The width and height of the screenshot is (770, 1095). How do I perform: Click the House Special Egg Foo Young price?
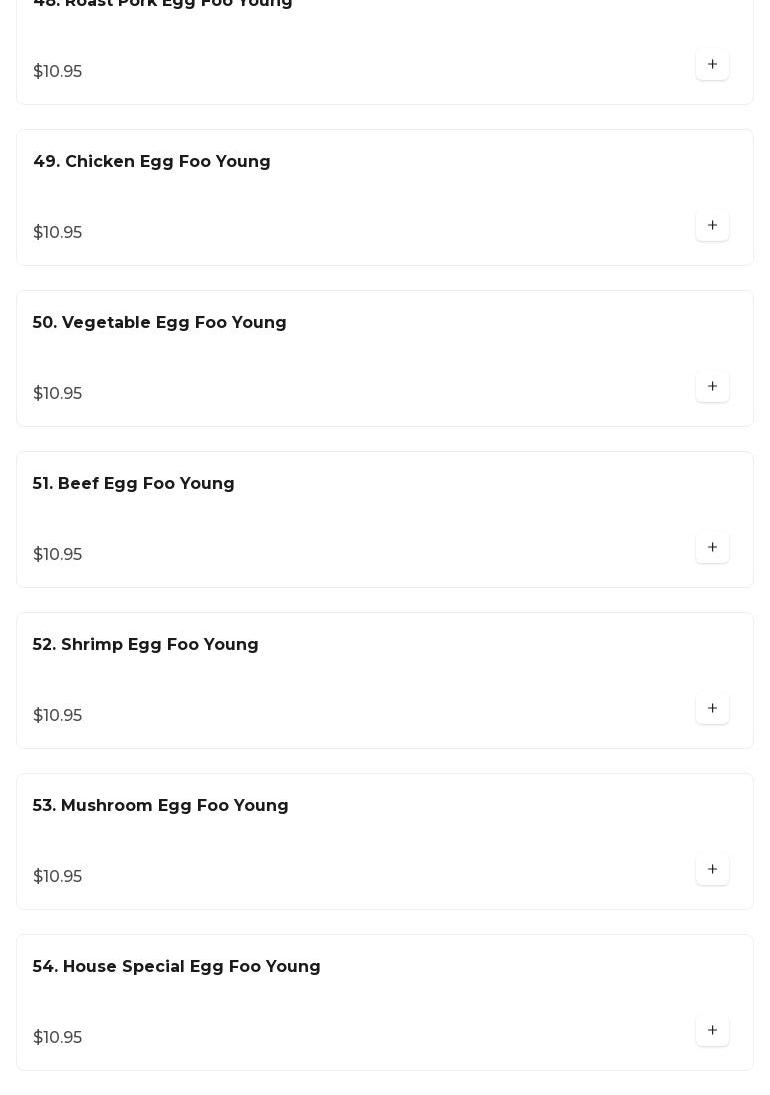58,1038
